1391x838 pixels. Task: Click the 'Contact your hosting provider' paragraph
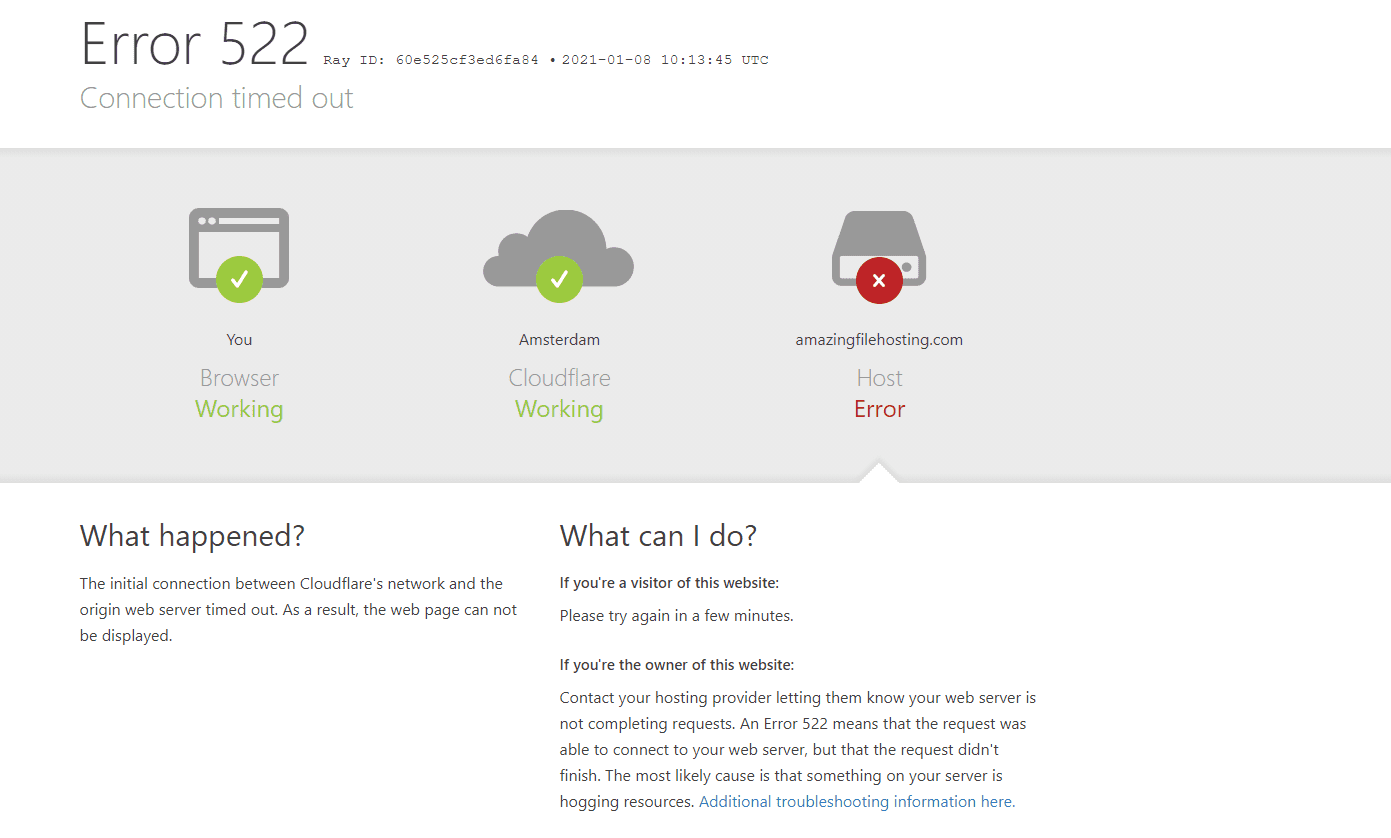point(798,750)
